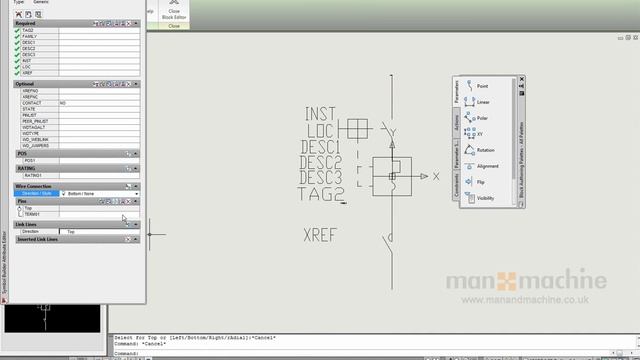
Task: Open the Direction / Style dropdown
Action: pyautogui.click(x=136, y=194)
